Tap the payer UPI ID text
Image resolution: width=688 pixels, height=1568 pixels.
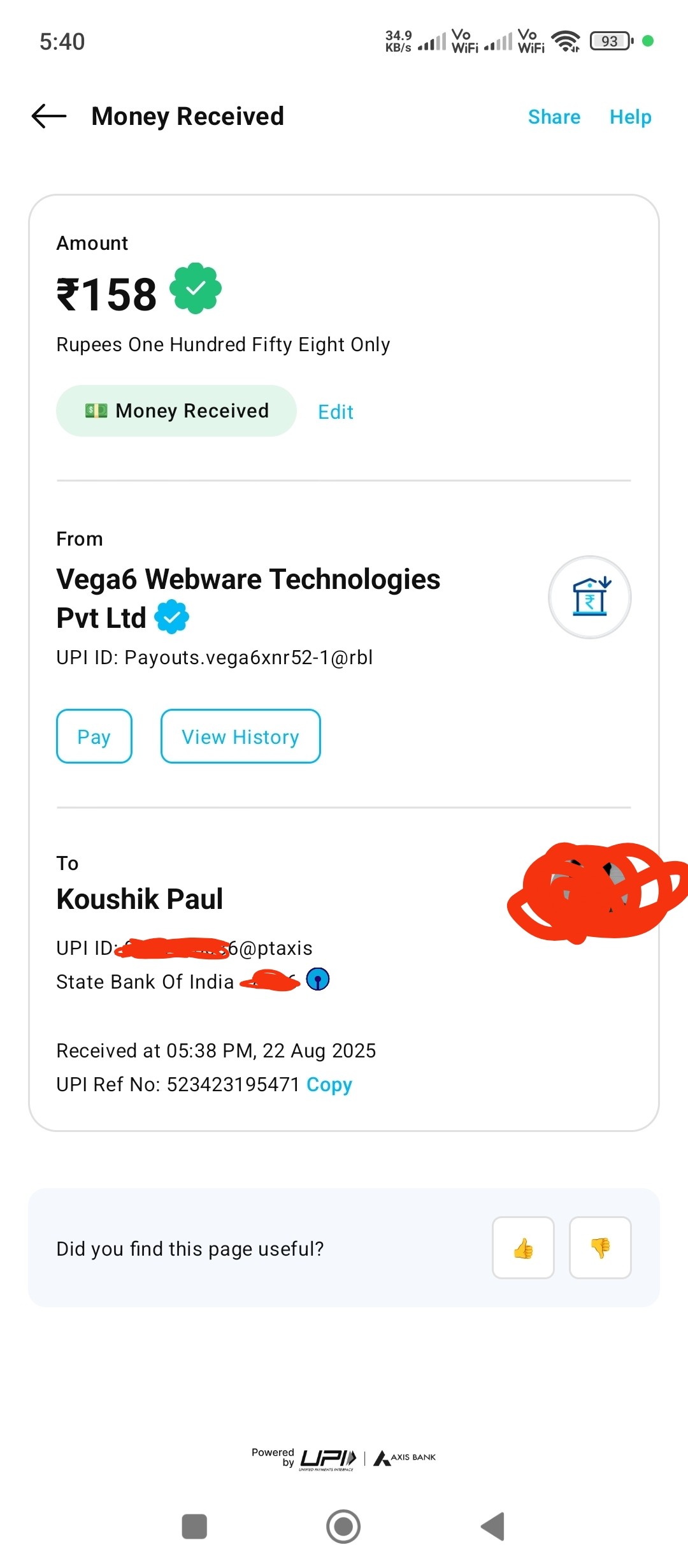[x=215, y=657]
